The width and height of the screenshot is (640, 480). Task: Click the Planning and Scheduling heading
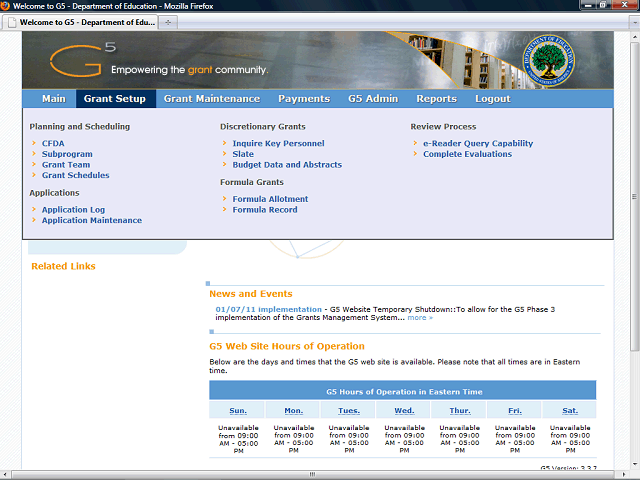[x=80, y=127]
